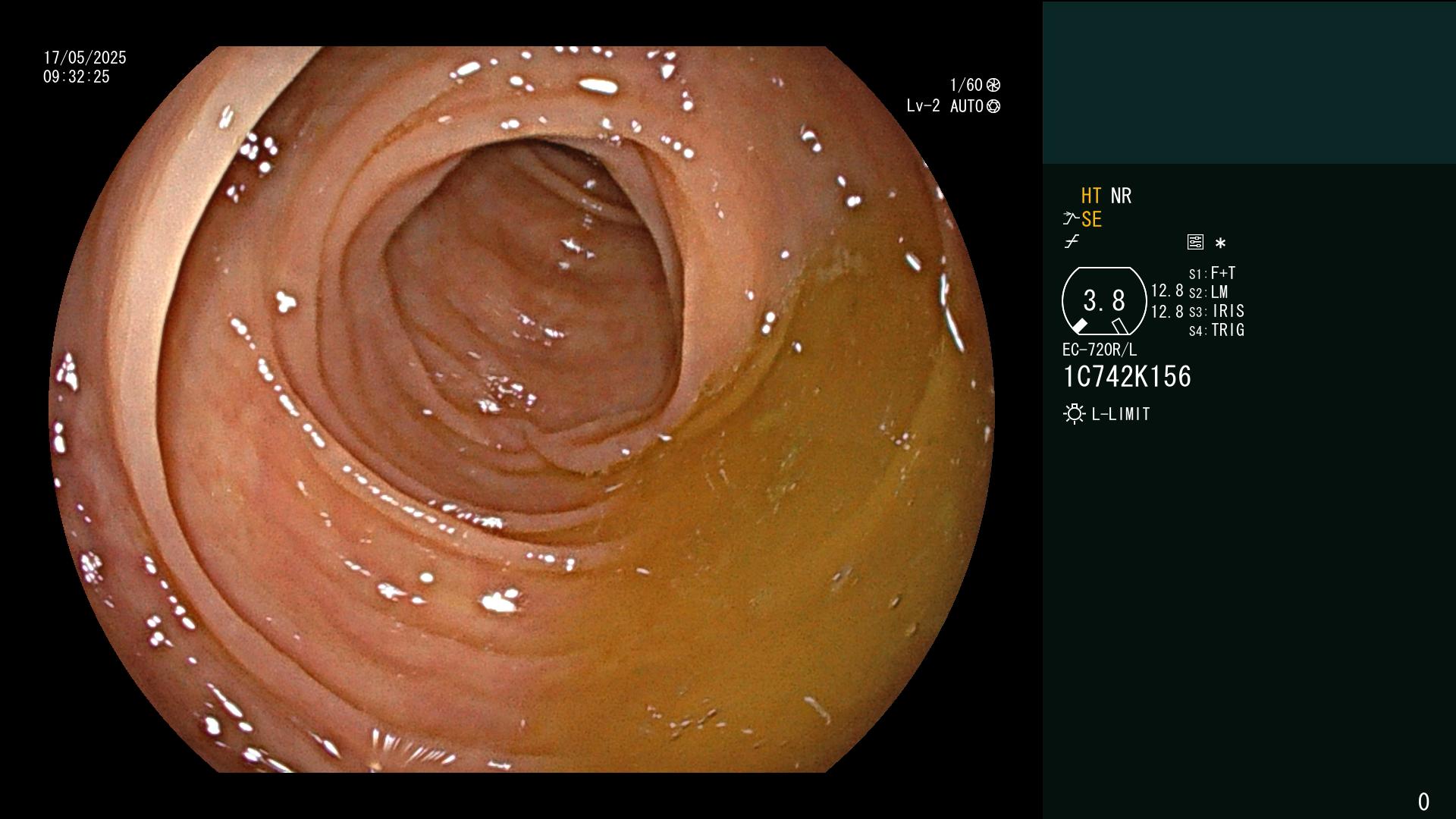Click the S4: TRIG switch assignment
This screenshot has height=819, width=1456.
(x=1216, y=330)
